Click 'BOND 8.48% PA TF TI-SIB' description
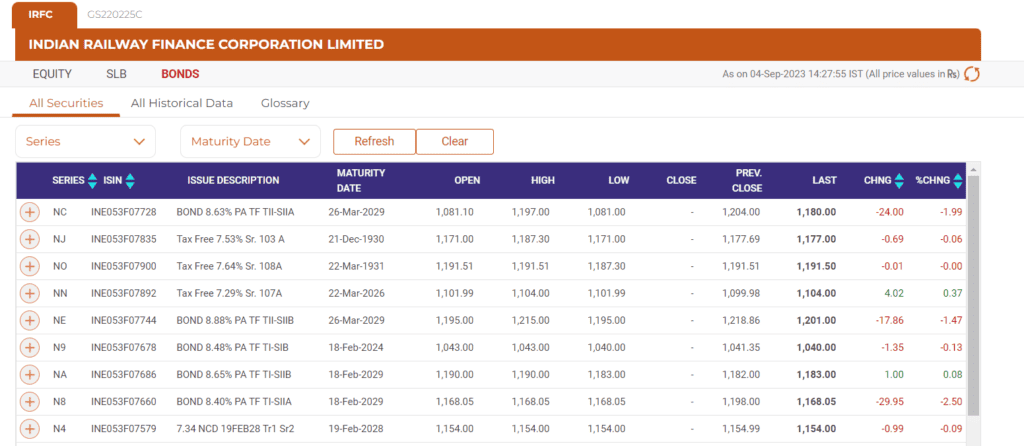The width and height of the screenshot is (1024, 446). pos(232,348)
